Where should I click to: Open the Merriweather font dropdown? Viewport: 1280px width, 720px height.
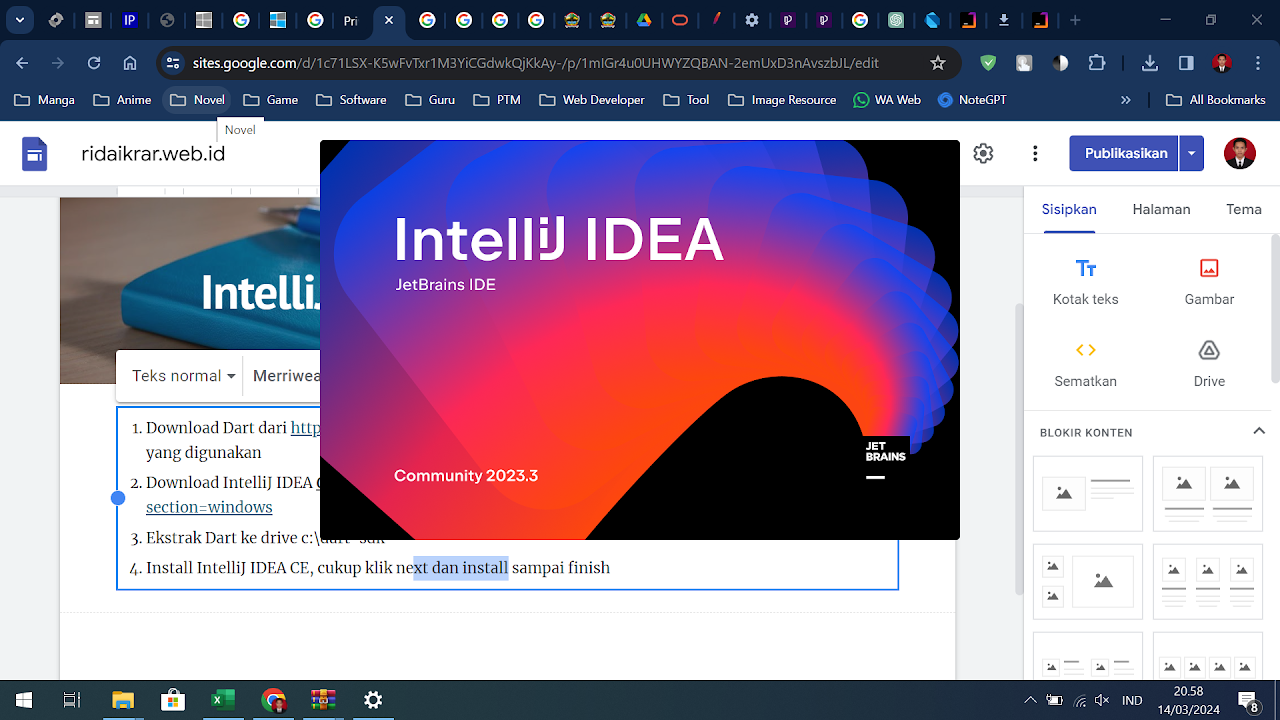point(287,376)
